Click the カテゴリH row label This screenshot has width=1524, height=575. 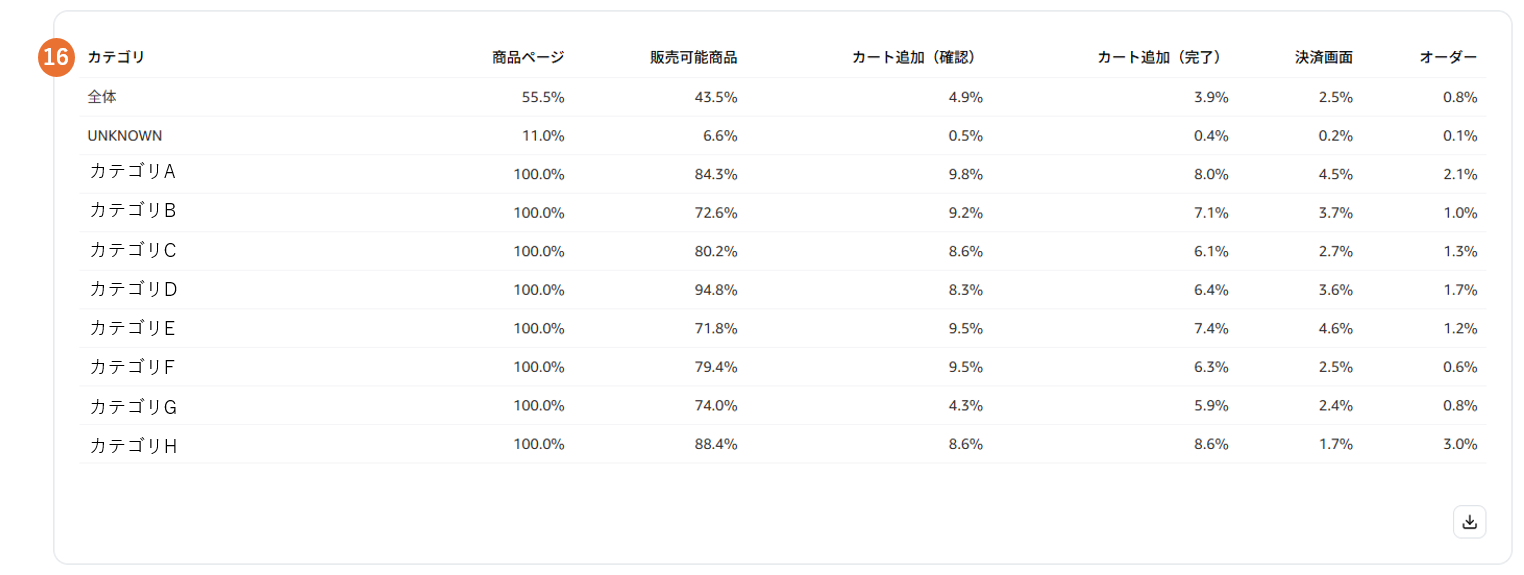(133, 445)
